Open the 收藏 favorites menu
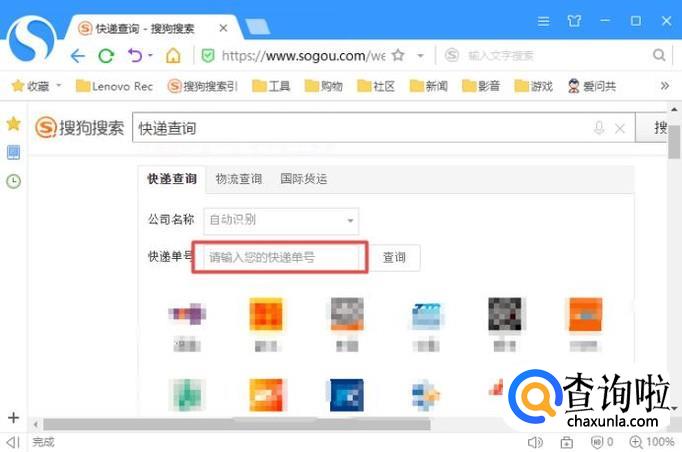This screenshot has height=452, width=682. [x=36, y=86]
